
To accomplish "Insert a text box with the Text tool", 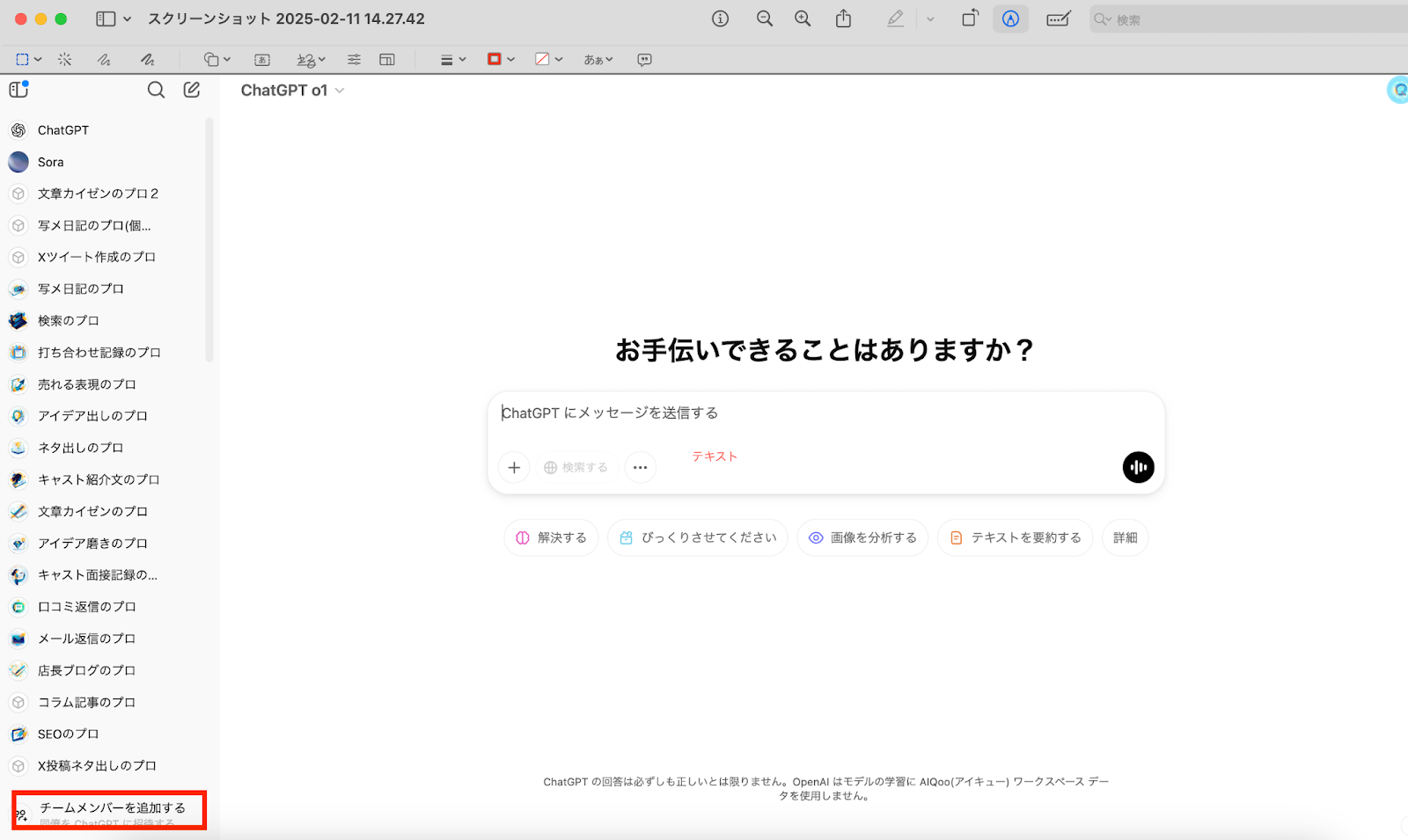I will coord(262,60).
